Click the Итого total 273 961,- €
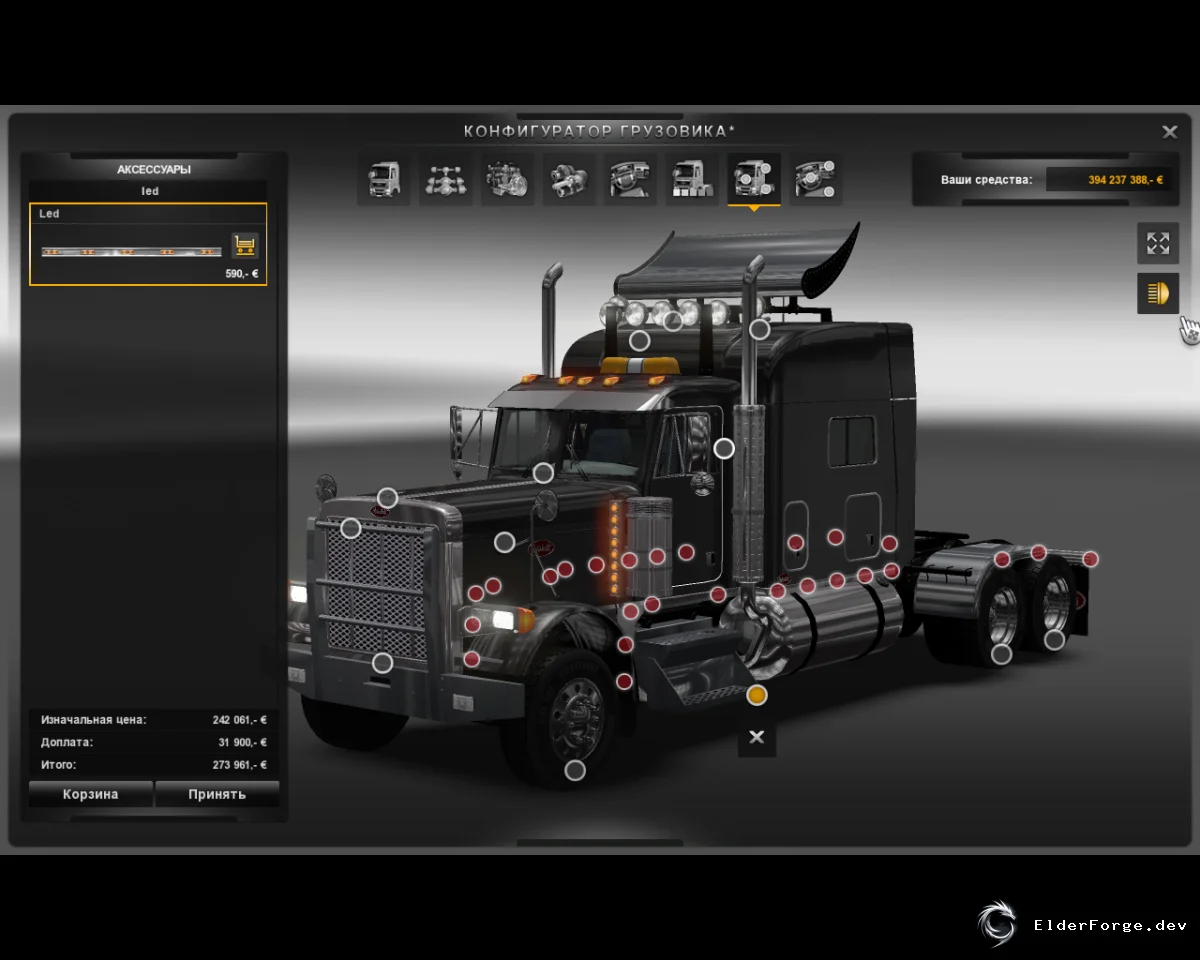 239,765
